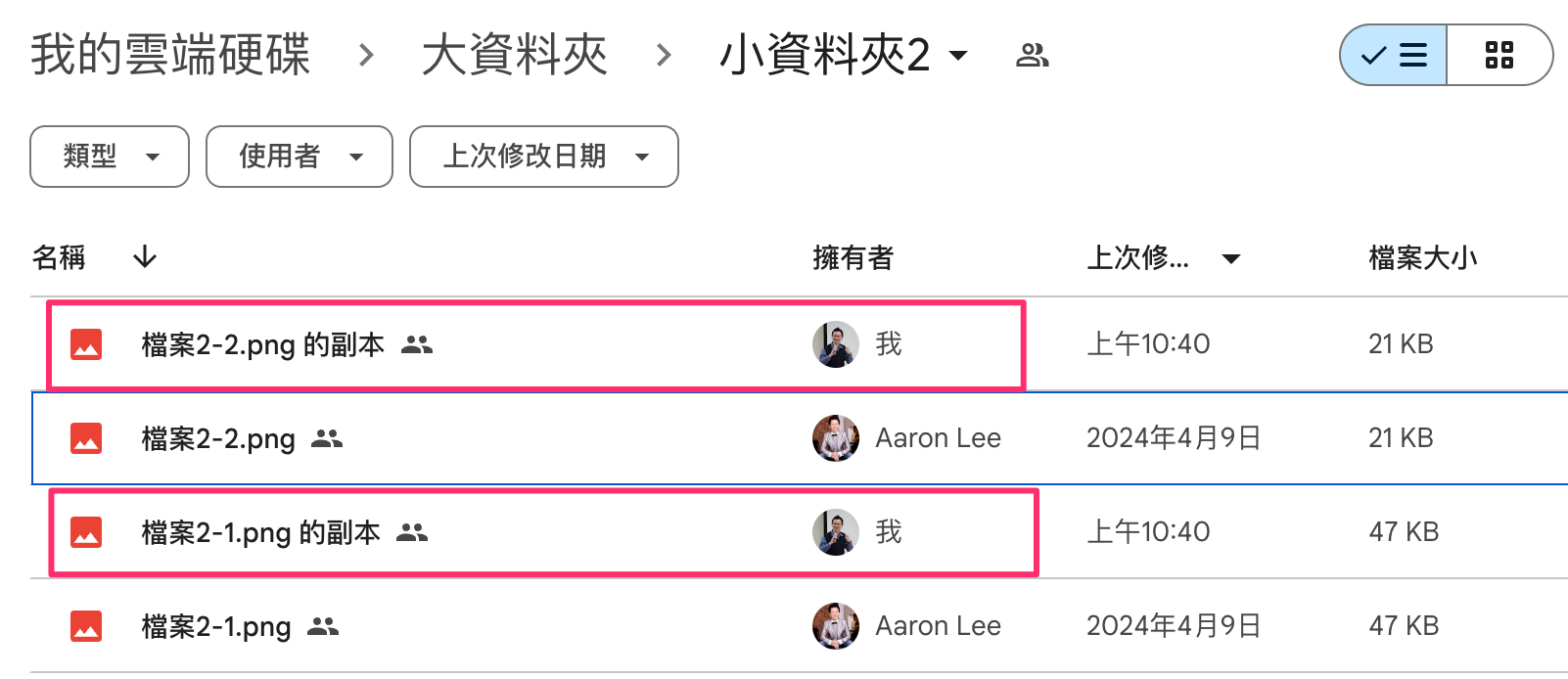Sort by the 名稱 column header
1568x679 pixels.
click(x=59, y=257)
